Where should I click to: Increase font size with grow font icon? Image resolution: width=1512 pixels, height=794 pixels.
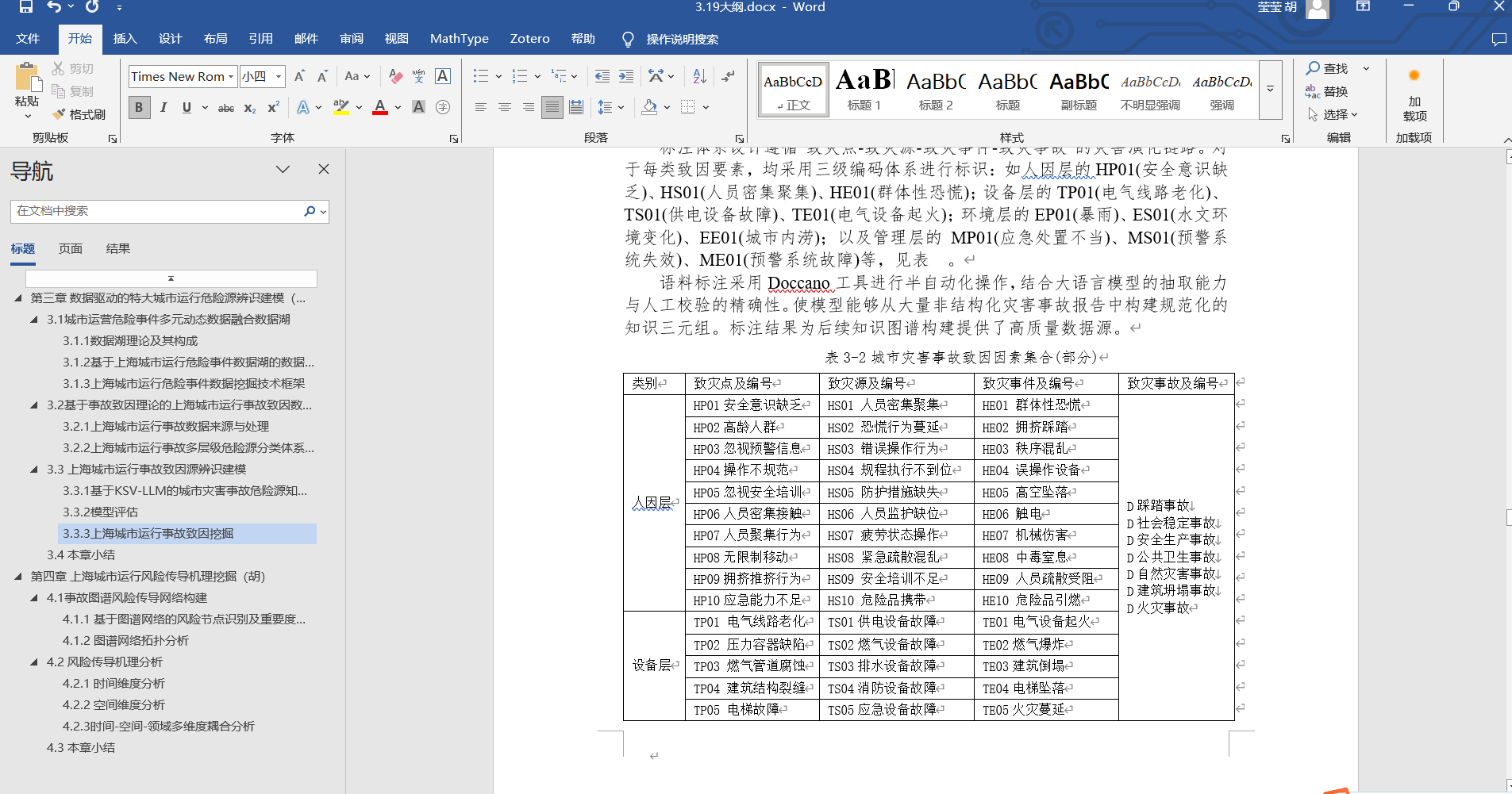(299, 76)
